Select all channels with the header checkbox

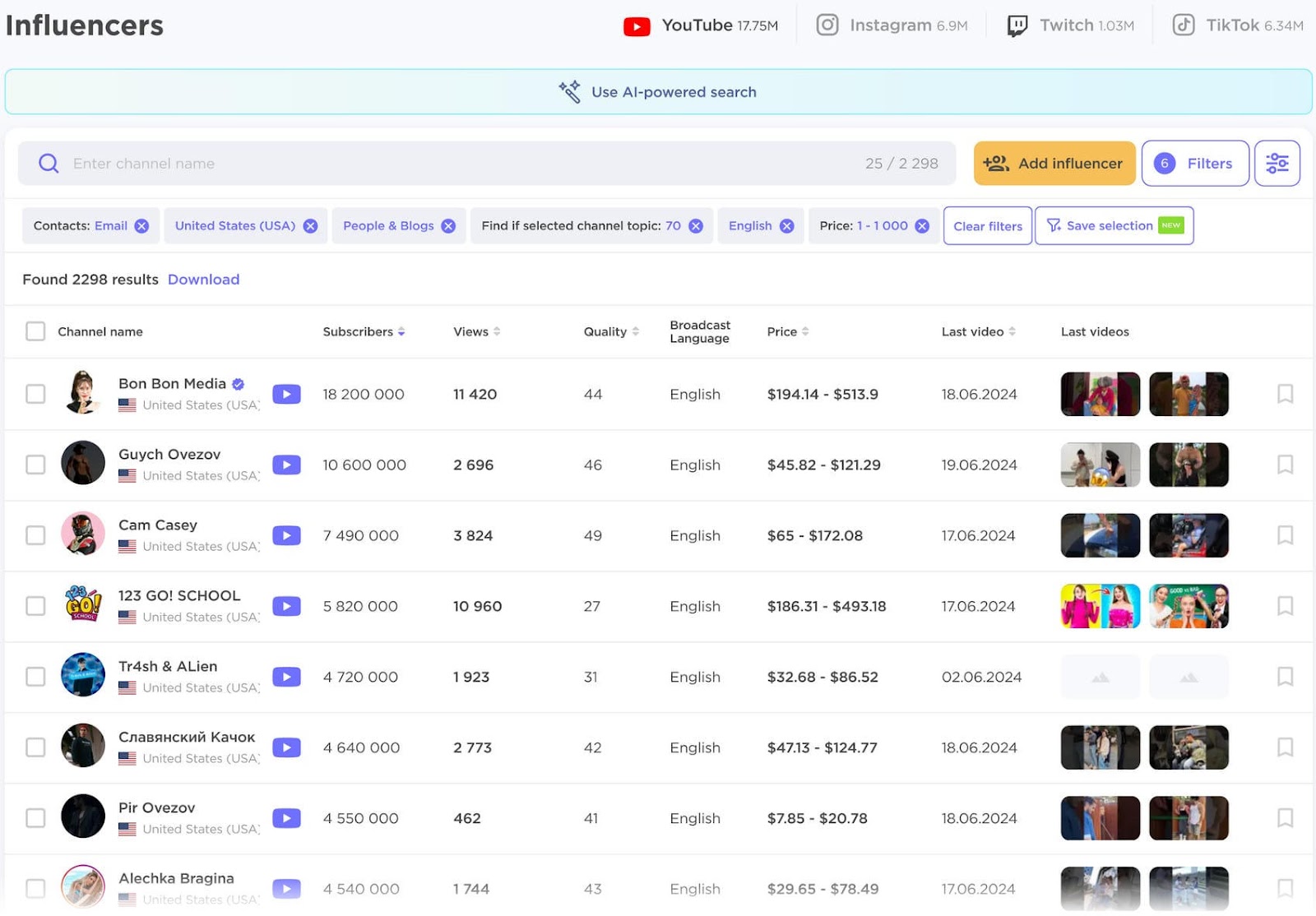pyautogui.click(x=35, y=331)
